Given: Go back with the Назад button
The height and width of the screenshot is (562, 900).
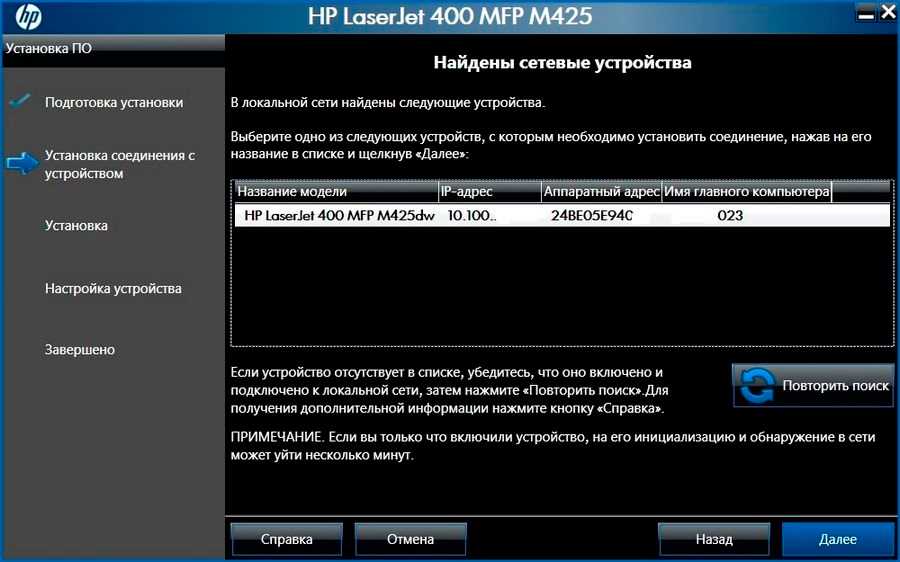Looking at the screenshot, I should [x=714, y=539].
